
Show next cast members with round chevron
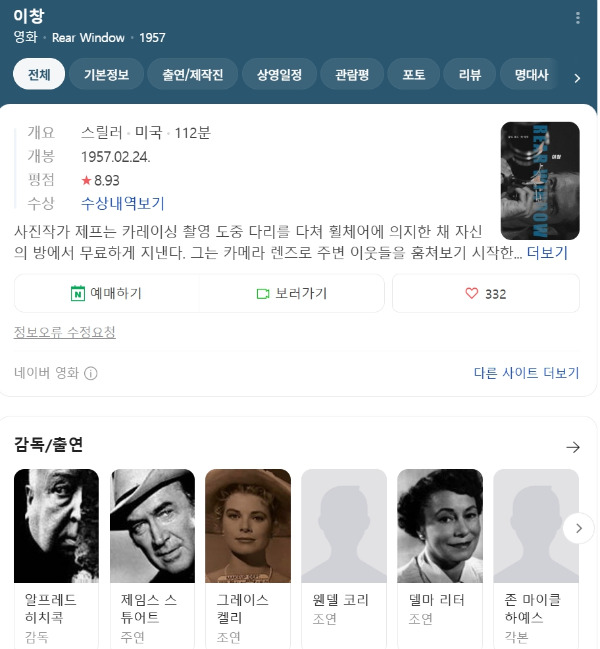578,528
